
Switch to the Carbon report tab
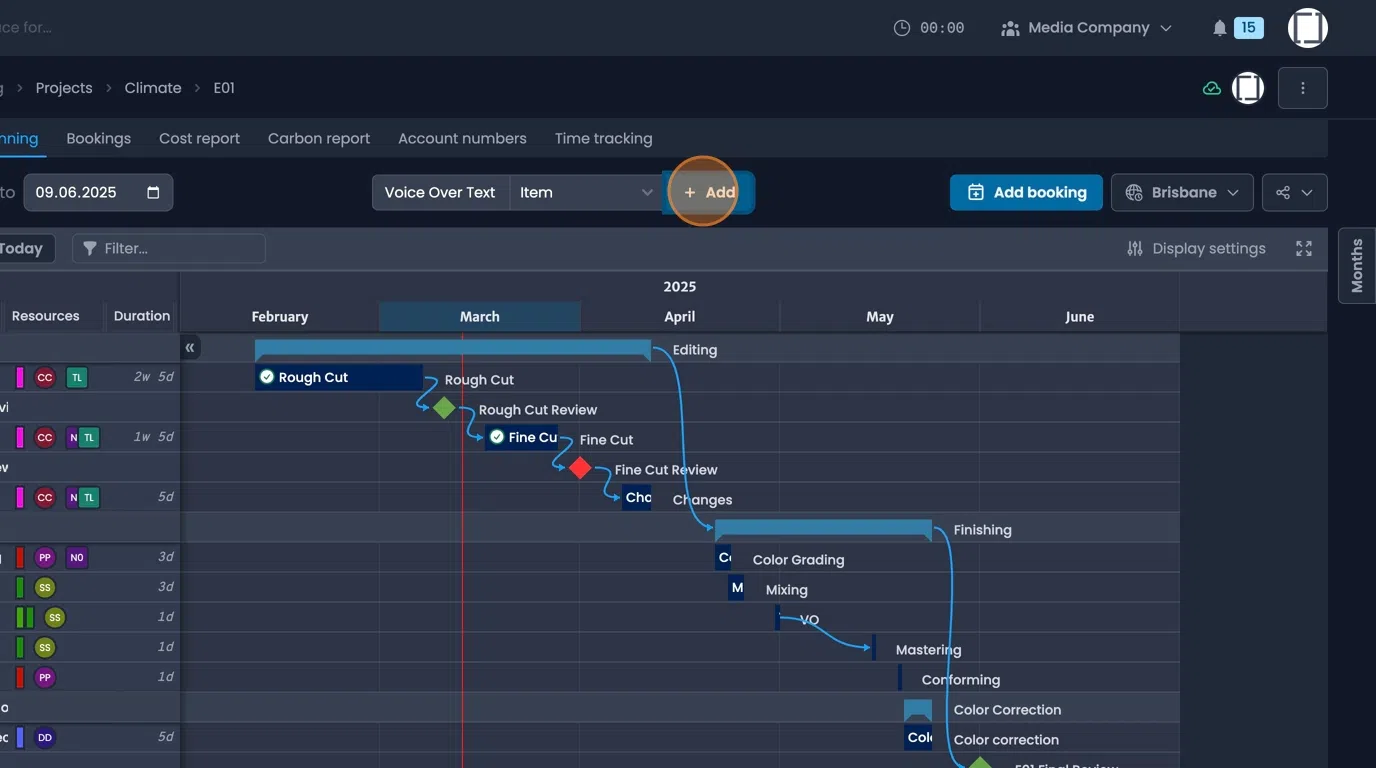pos(318,139)
